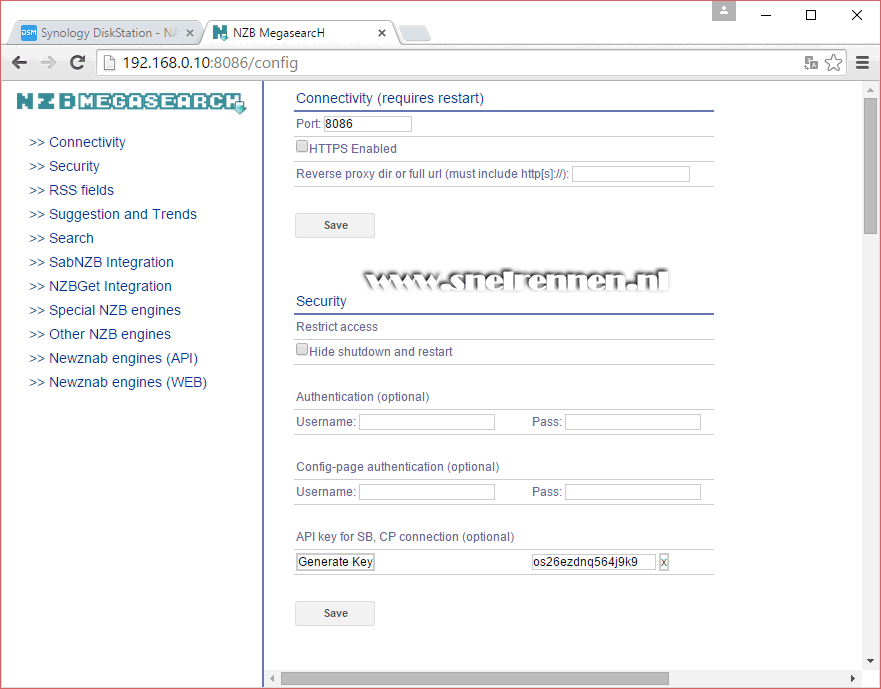881x689 pixels.
Task: Click the horizontal scrollbar thumb
Action: tap(475, 678)
